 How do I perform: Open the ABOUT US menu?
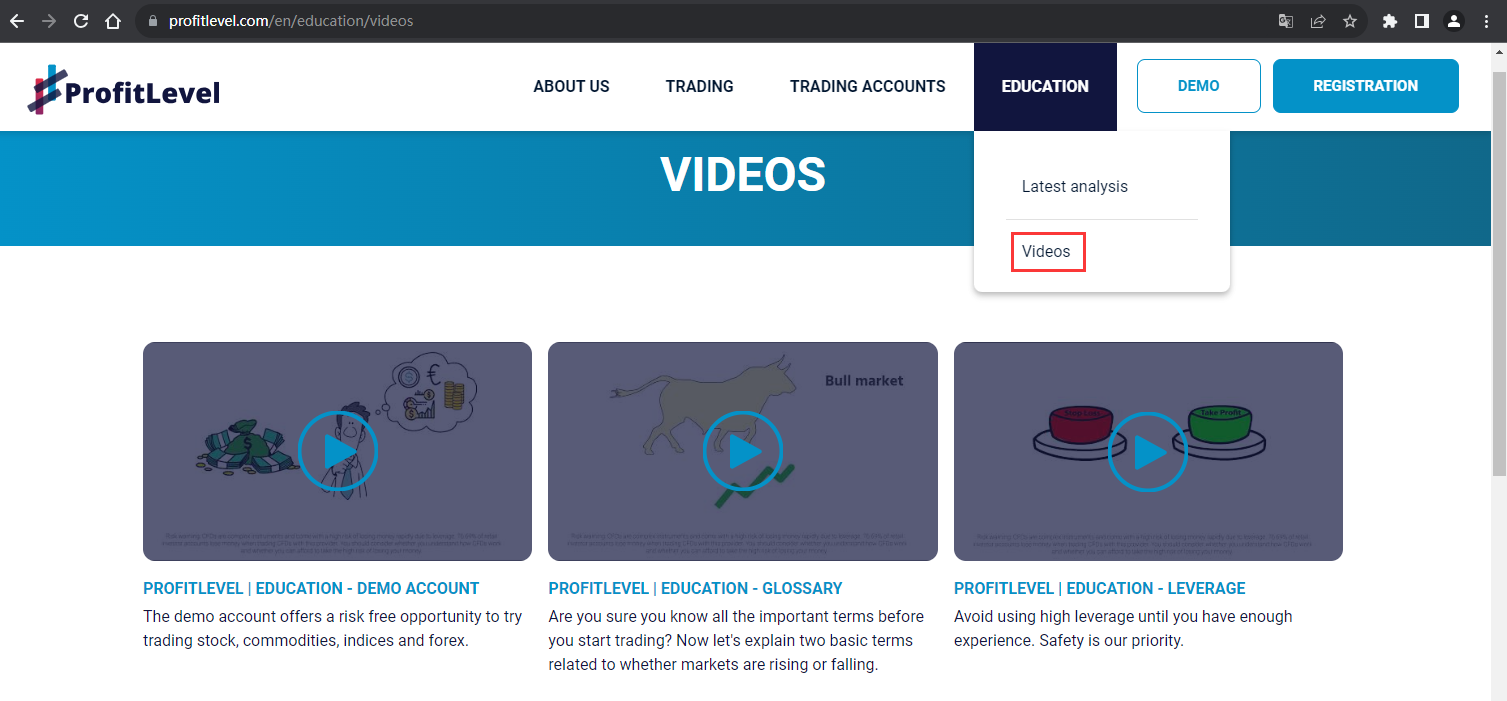tap(571, 86)
